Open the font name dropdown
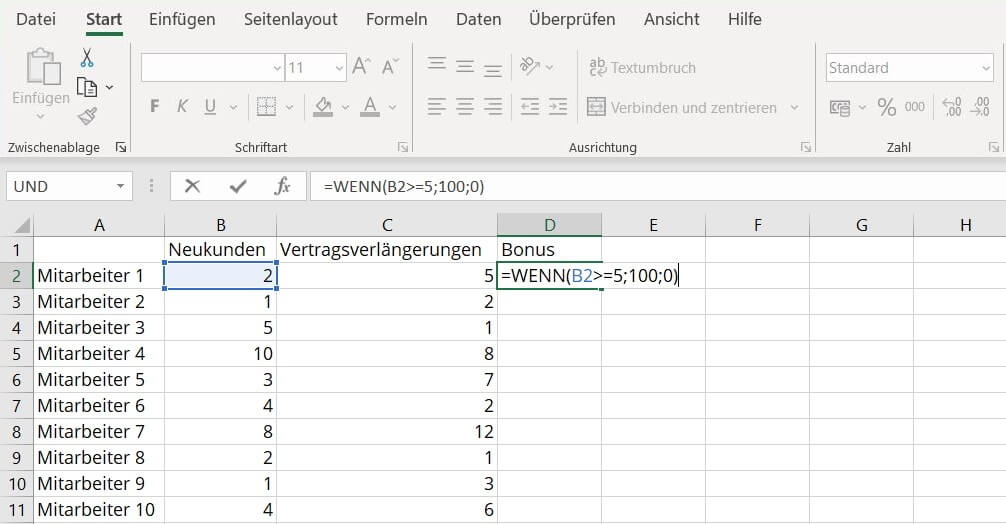This screenshot has width=1006, height=524. click(x=277, y=67)
